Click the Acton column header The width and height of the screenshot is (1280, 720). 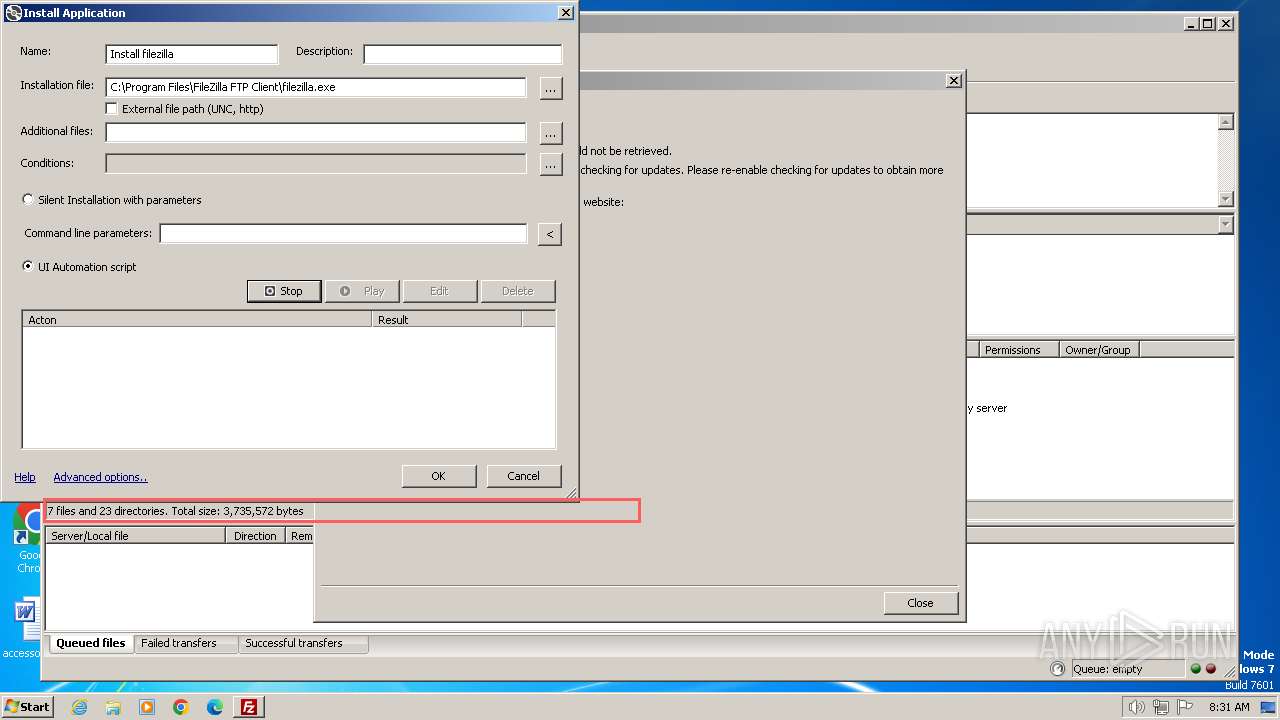197,320
